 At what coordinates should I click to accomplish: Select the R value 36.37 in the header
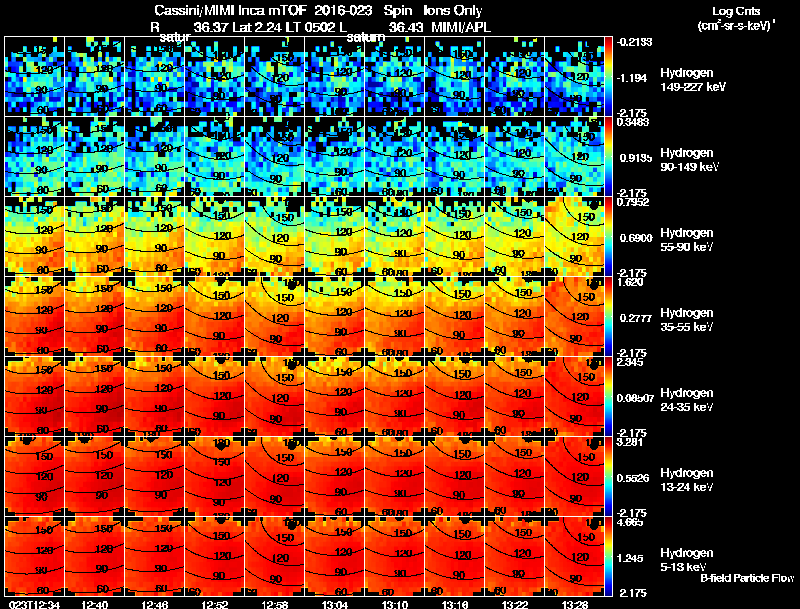tap(211, 28)
